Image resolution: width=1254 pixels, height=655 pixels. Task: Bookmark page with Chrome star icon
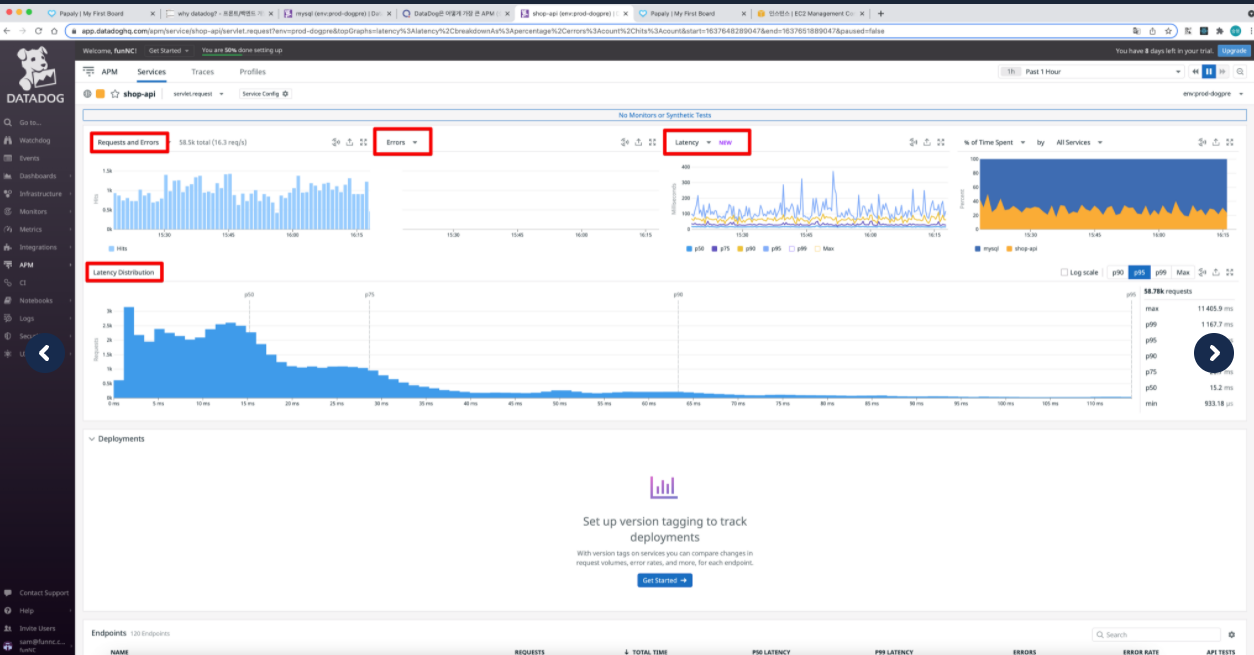pyautogui.click(x=1167, y=31)
